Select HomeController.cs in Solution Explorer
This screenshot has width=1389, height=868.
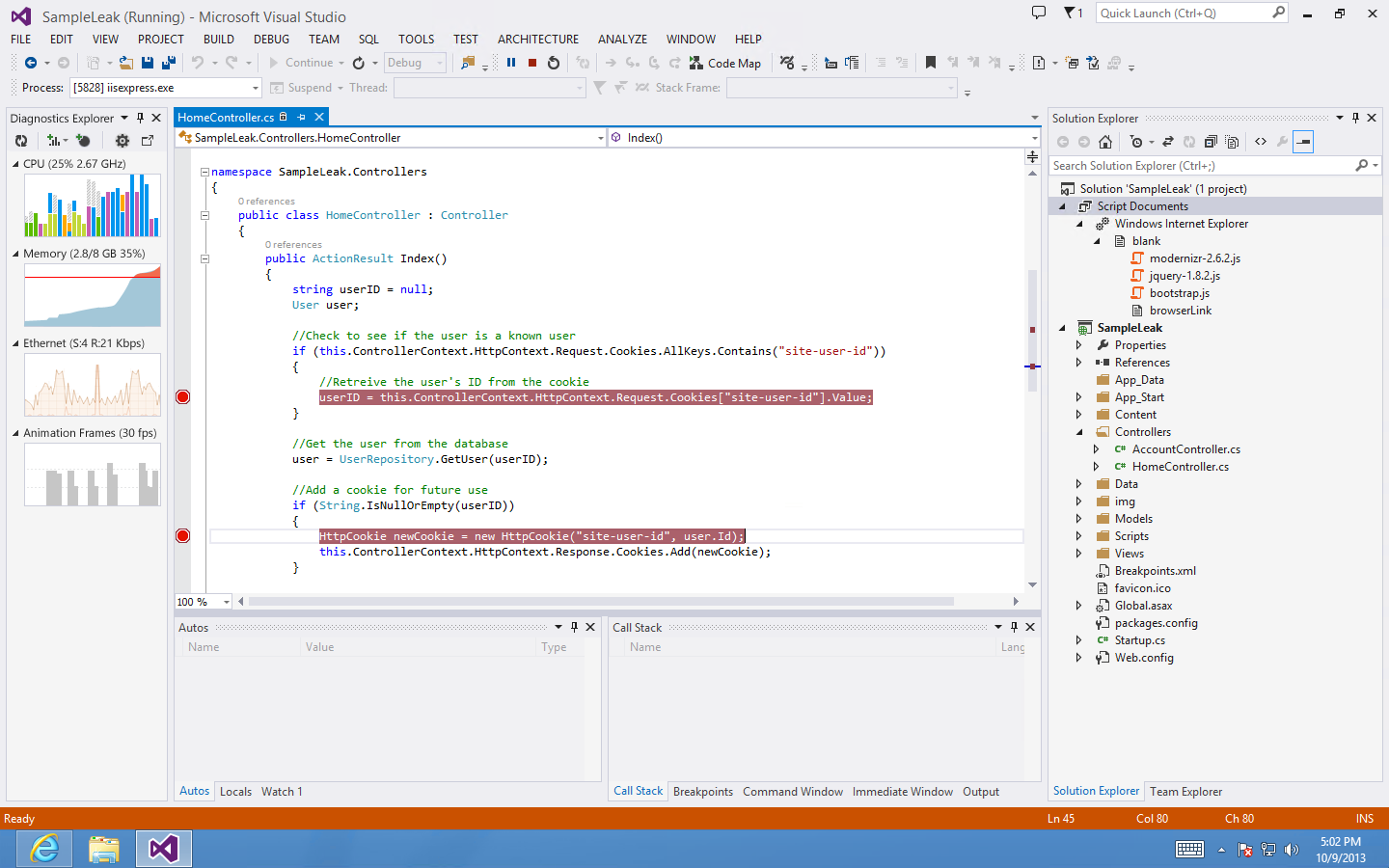1180,467
